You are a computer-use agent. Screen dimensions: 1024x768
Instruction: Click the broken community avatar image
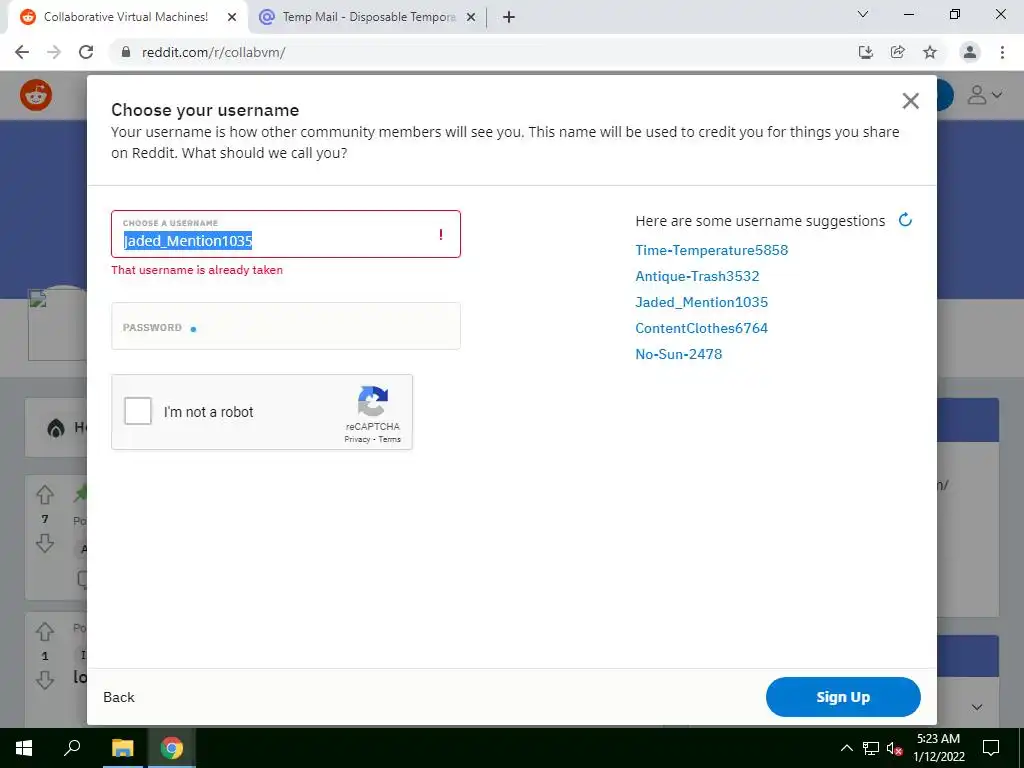(57, 325)
